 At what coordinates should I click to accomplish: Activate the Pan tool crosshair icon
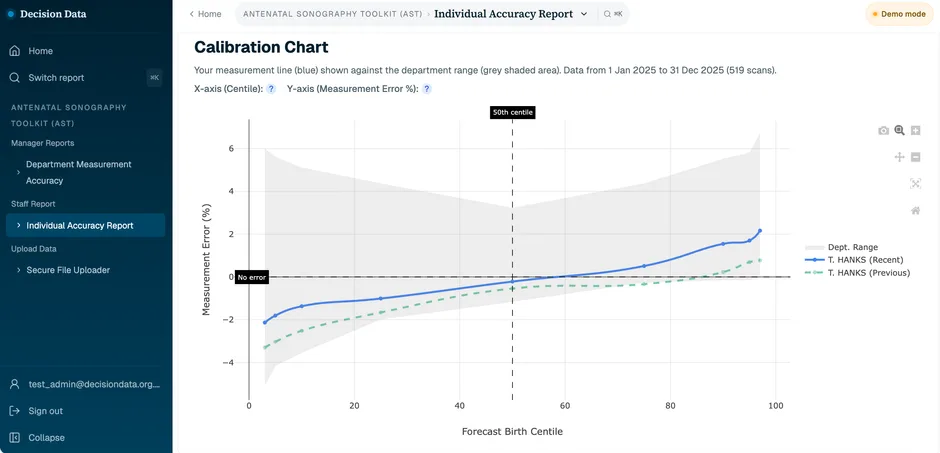pyautogui.click(x=899, y=157)
